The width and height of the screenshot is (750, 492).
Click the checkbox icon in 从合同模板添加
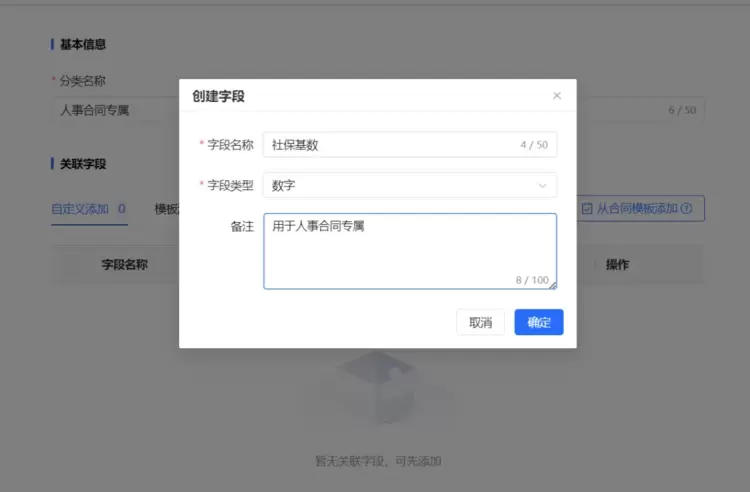click(x=587, y=208)
